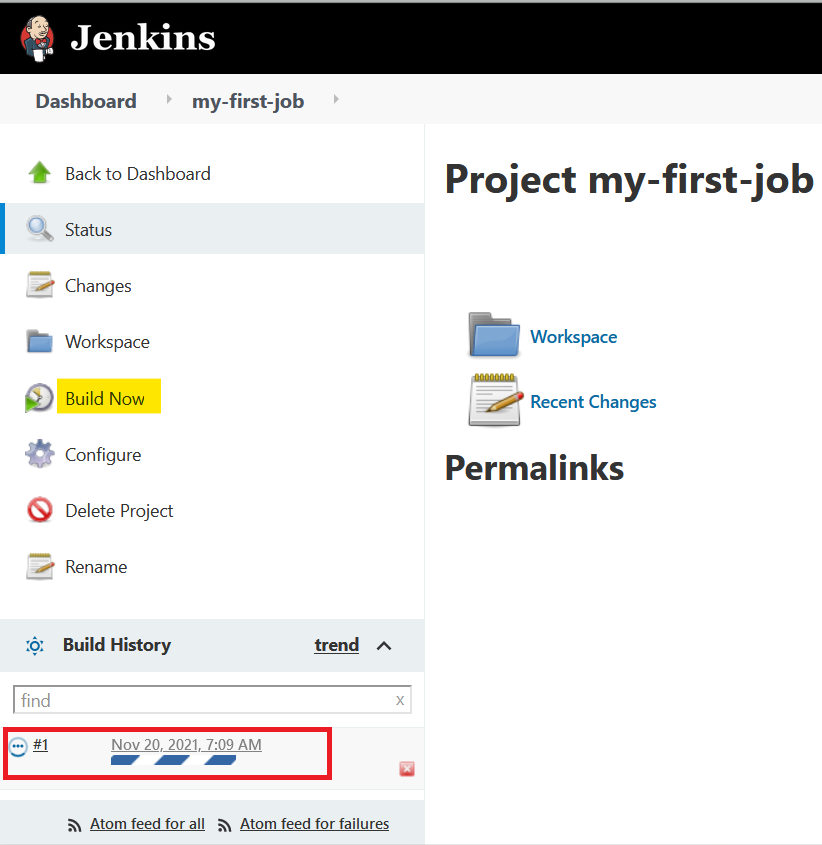The width and height of the screenshot is (822, 845).
Task: Open the Atom feed for failures link
Action: pos(314,823)
